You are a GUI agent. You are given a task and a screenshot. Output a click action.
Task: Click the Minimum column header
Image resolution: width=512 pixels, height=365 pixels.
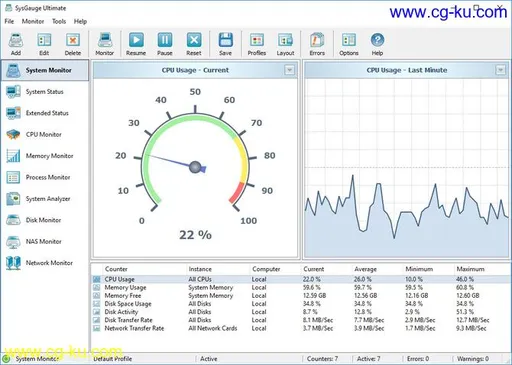click(428, 269)
